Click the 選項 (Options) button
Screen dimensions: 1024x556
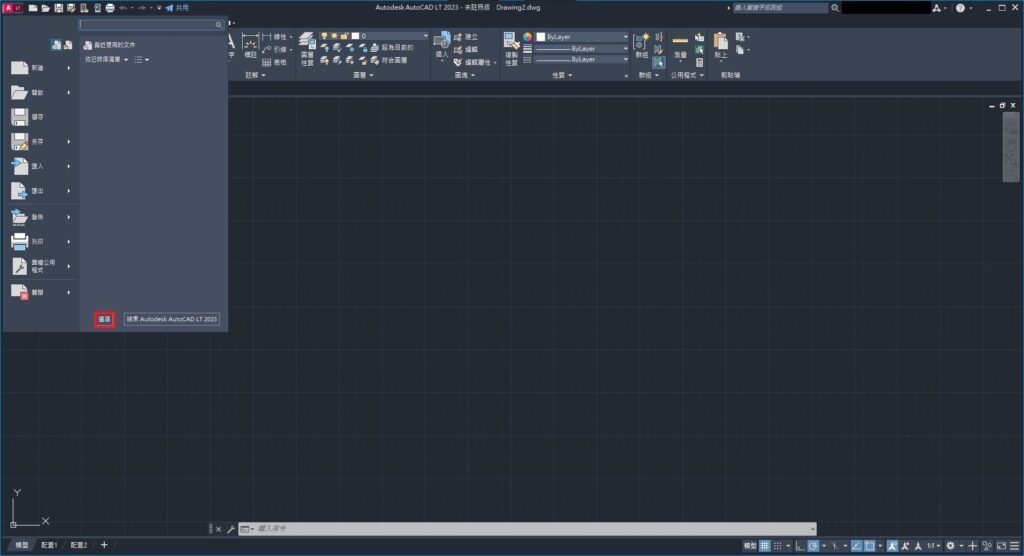105,319
